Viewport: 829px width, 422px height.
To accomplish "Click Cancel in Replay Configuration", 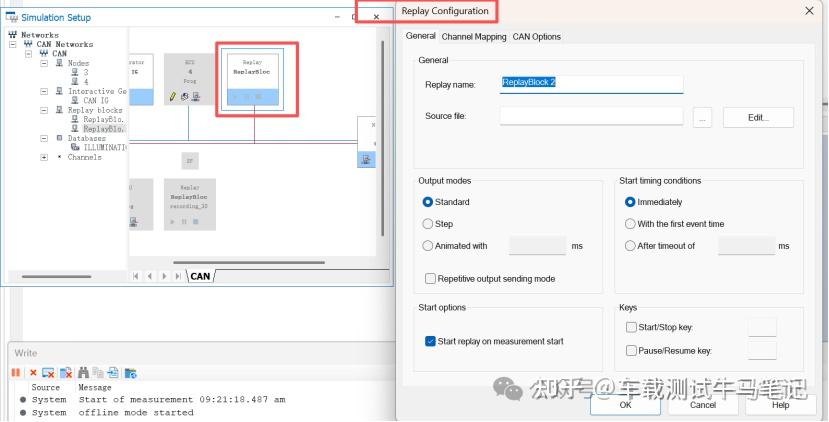I will (x=703, y=405).
